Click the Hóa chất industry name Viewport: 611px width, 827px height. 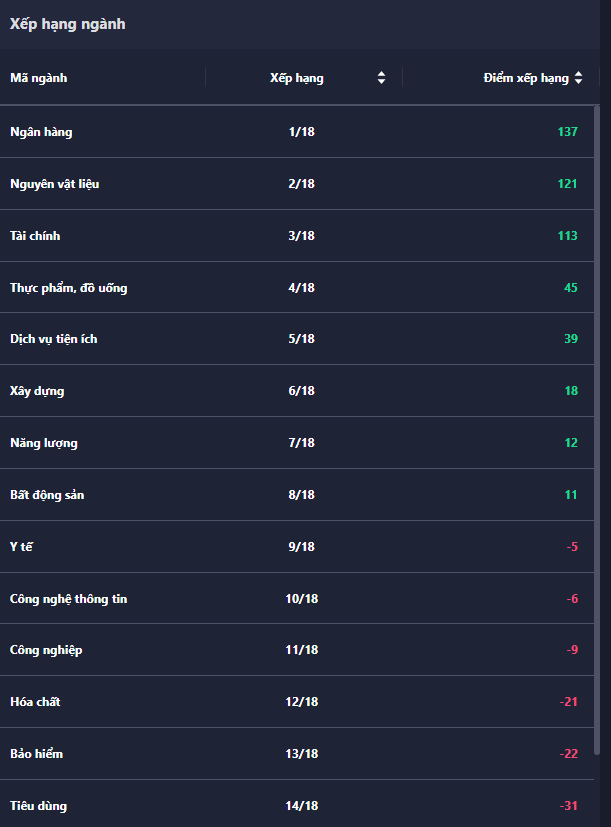35,702
